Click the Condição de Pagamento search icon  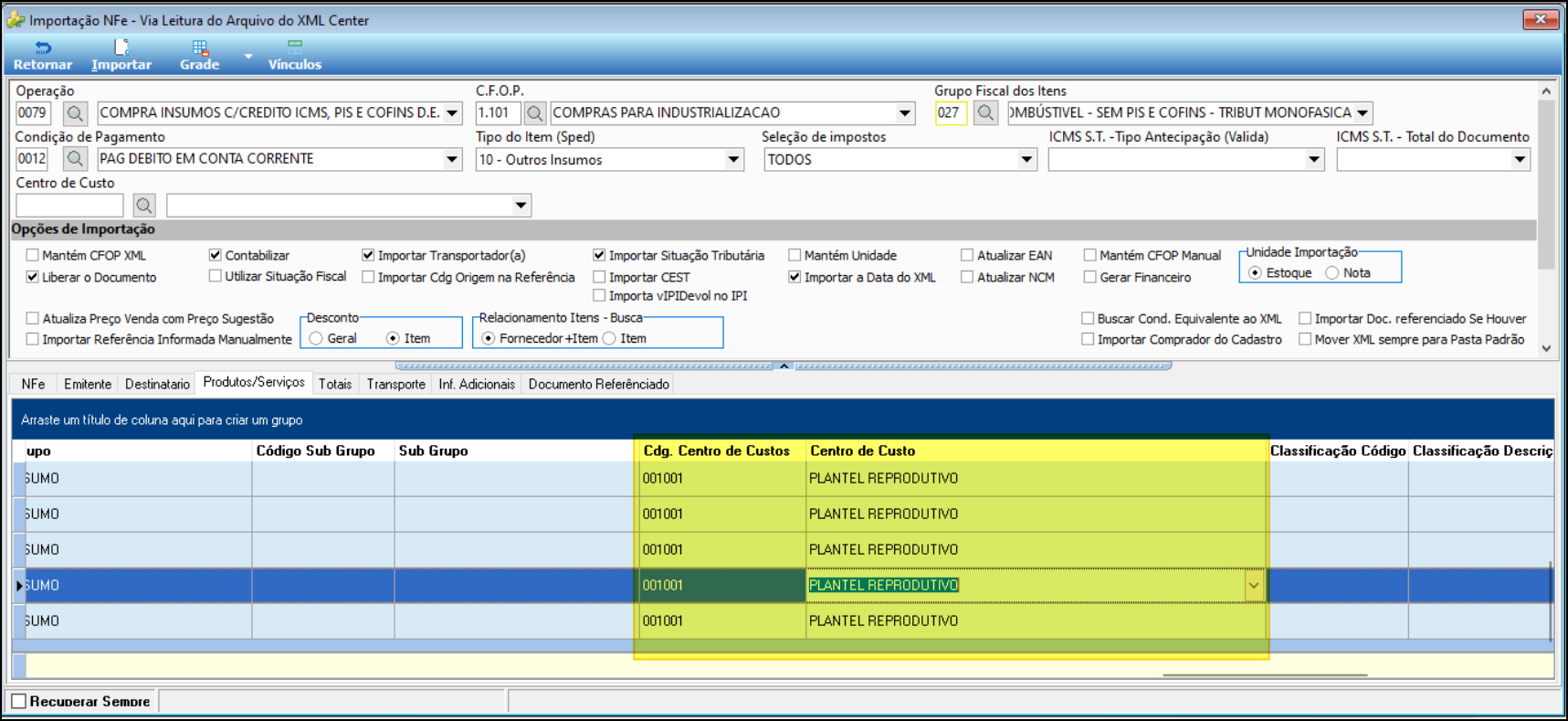75,159
